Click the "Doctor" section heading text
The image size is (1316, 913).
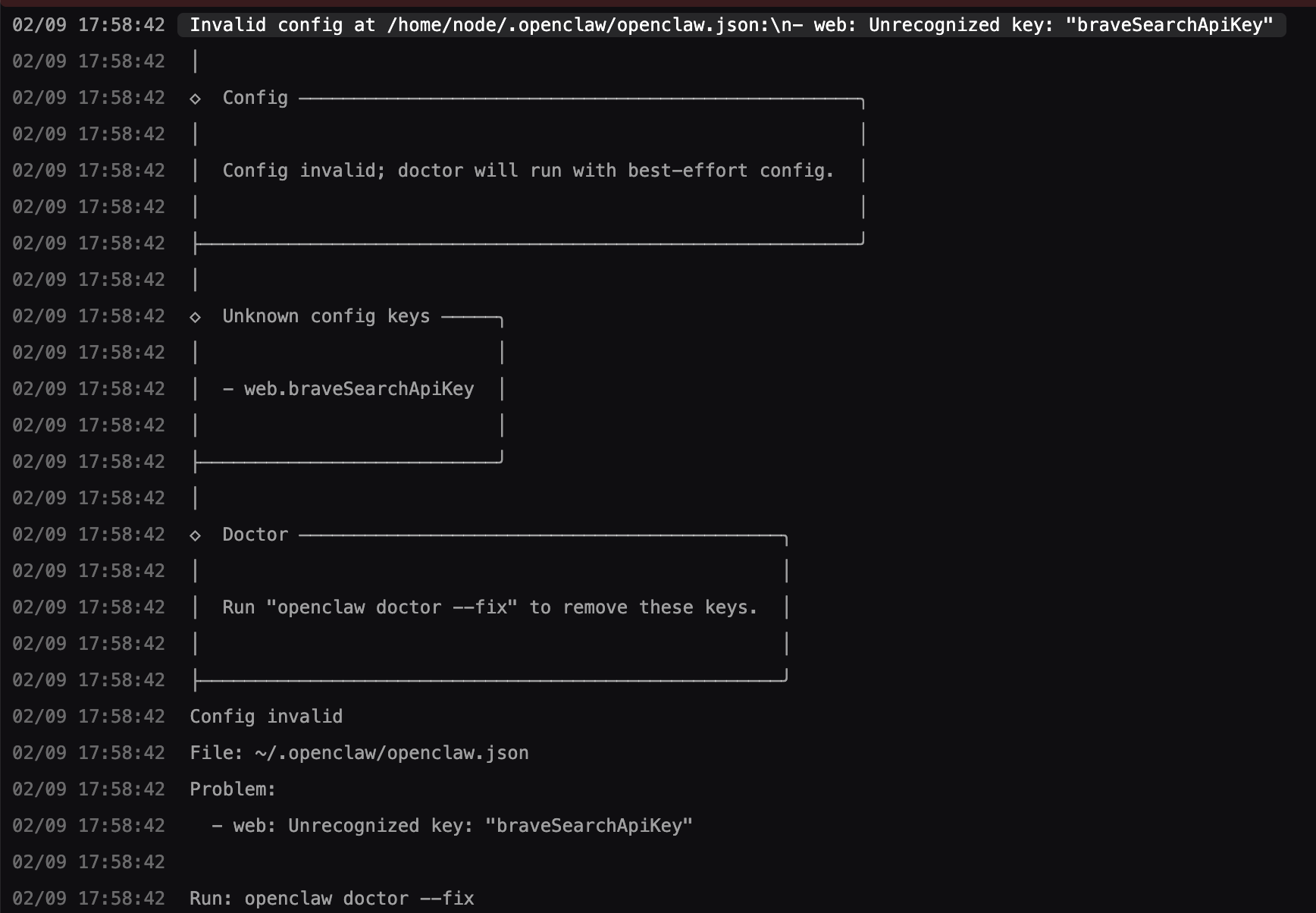pyautogui.click(x=255, y=535)
